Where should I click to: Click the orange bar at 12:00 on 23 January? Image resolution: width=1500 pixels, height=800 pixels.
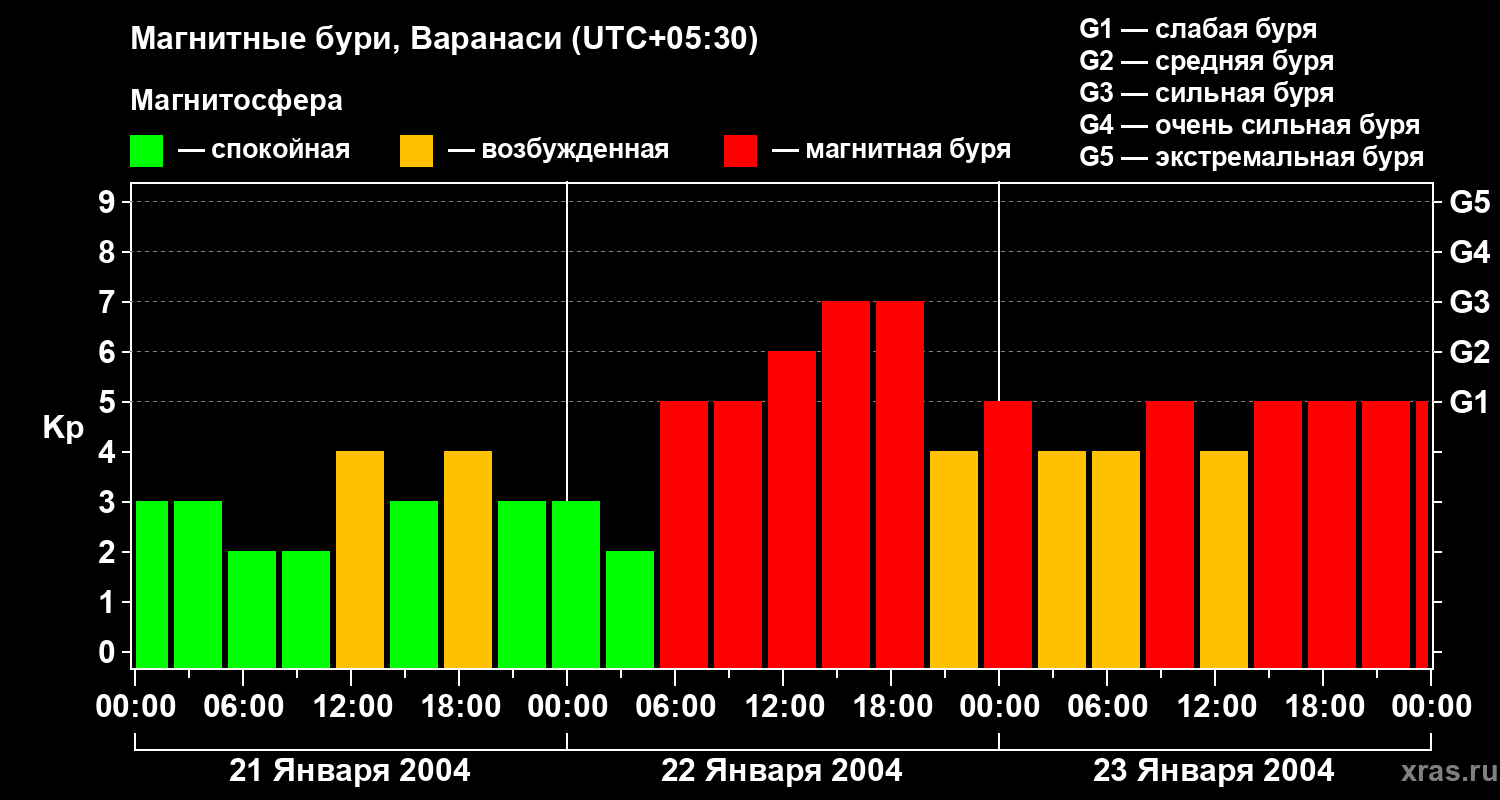pyautogui.click(x=1224, y=560)
